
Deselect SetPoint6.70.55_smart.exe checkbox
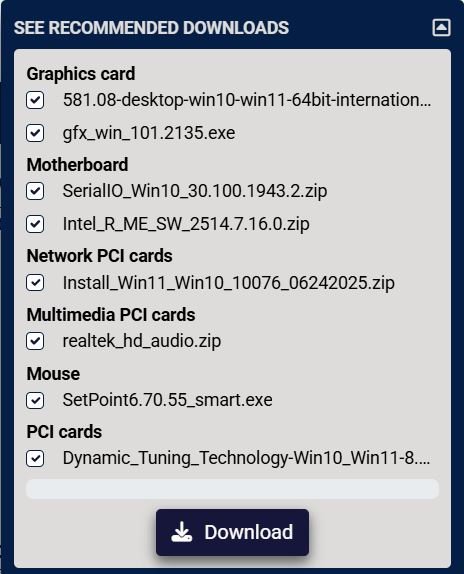point(35,400)
